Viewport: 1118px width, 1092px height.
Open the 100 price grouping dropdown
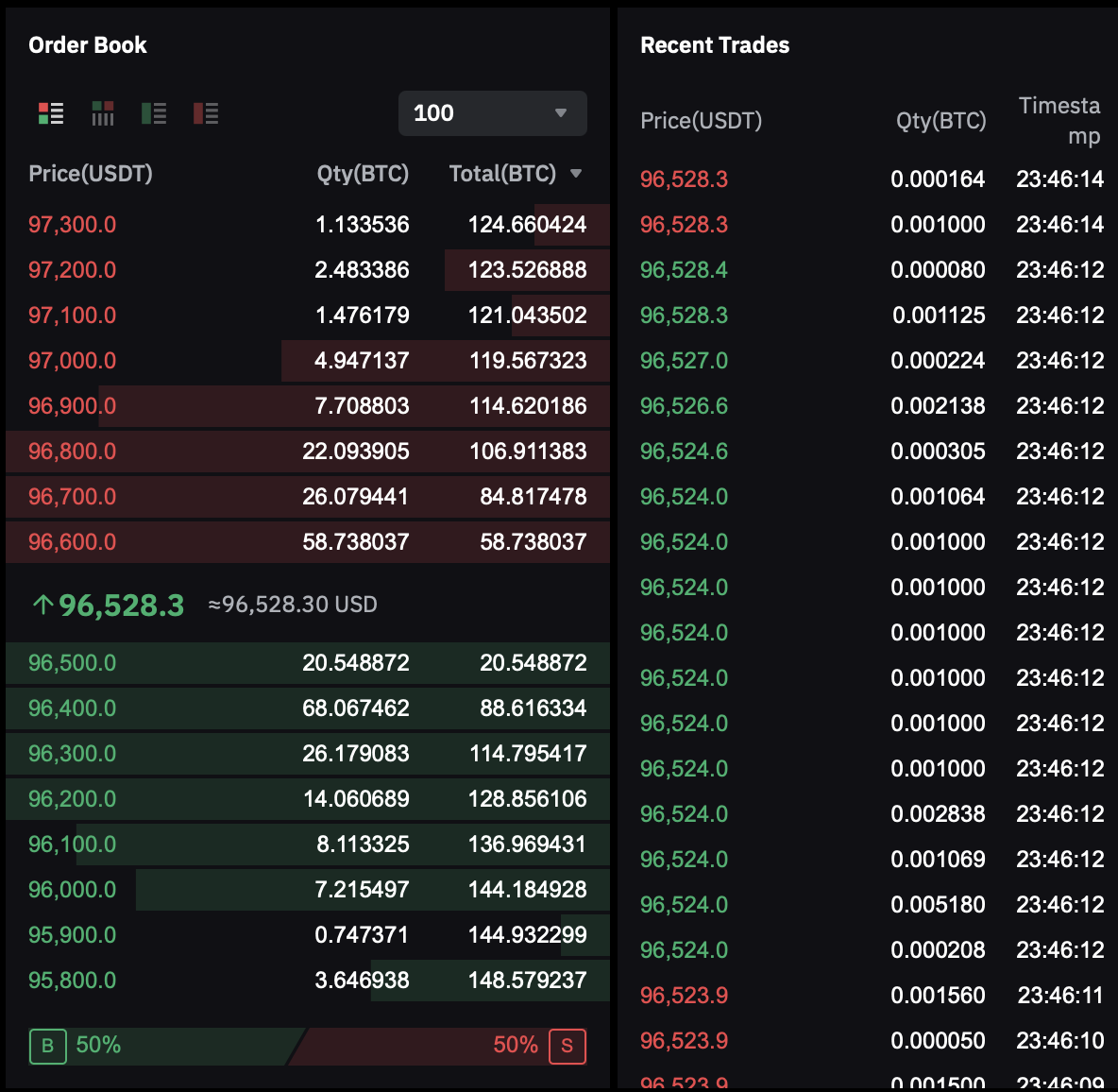(x=493, y=112)
